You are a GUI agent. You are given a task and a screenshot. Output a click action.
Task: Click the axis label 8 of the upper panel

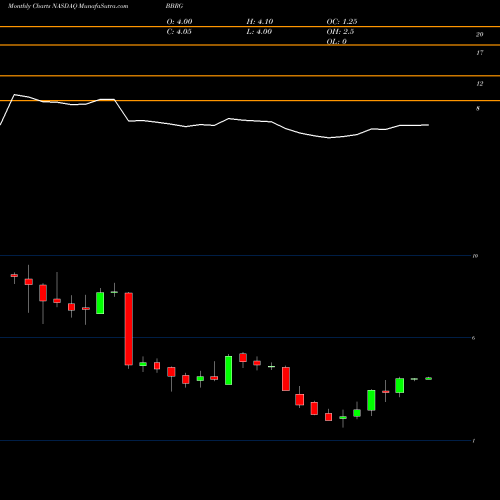click(x=478, y=108)
